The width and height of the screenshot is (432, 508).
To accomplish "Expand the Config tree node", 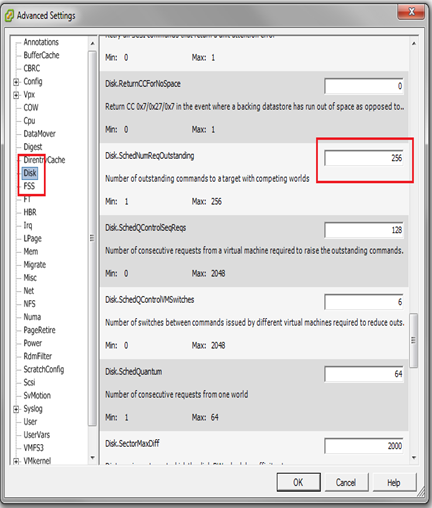I will pyautogui.click(x=16, y=82).
